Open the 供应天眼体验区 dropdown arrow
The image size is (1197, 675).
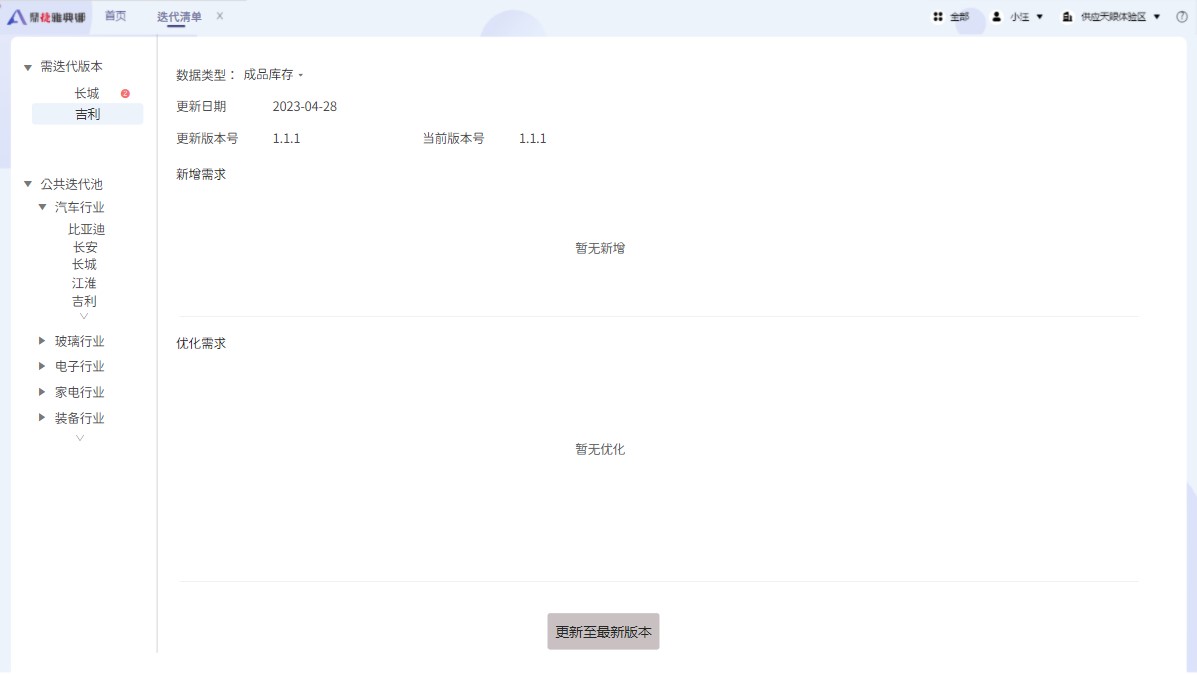[1157, 17]
